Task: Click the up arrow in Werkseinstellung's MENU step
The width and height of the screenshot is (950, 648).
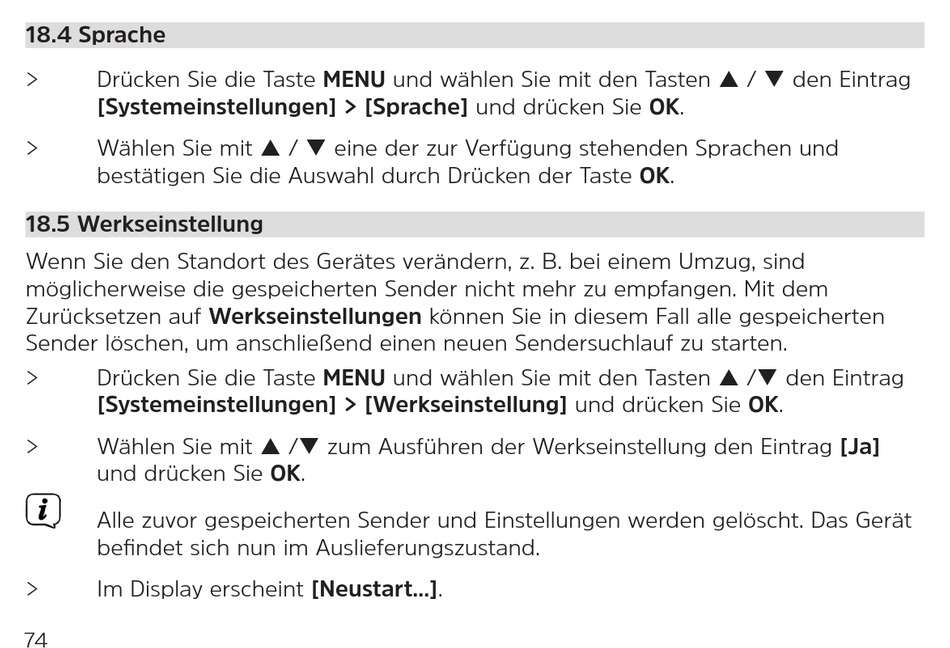Action: point(729,378)
